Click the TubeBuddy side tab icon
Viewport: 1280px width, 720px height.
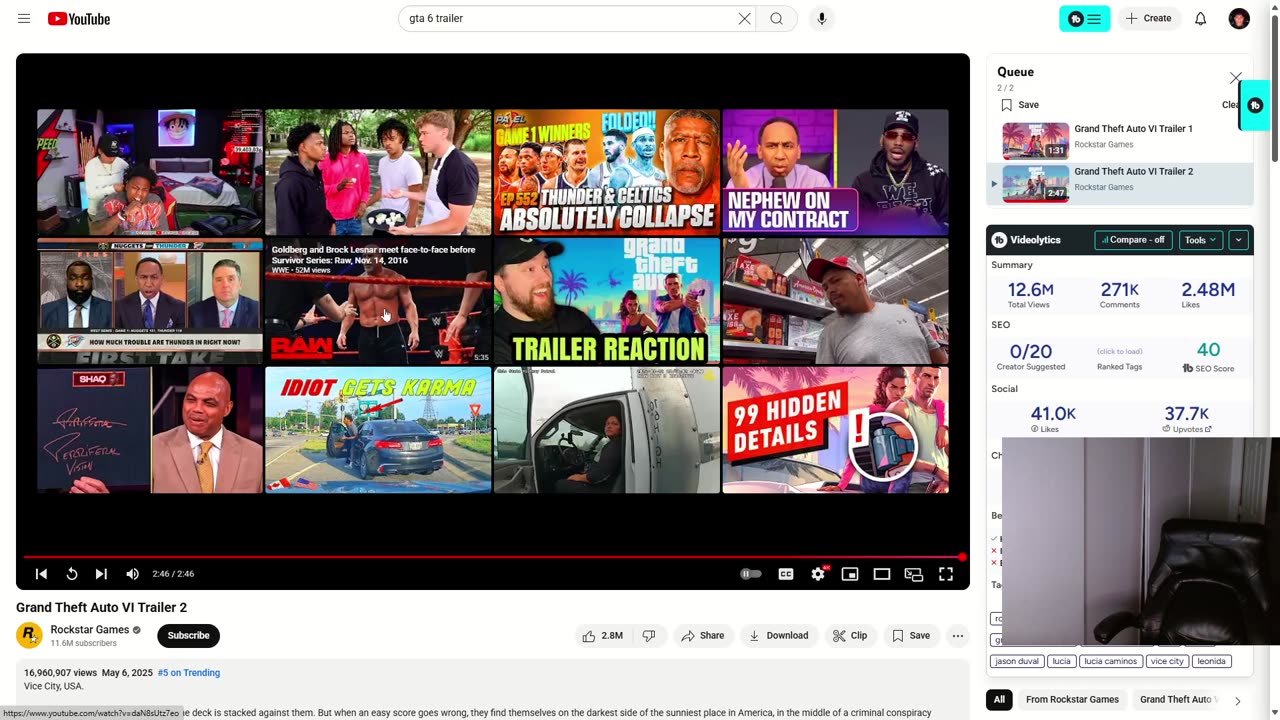tap(1256, 105)
